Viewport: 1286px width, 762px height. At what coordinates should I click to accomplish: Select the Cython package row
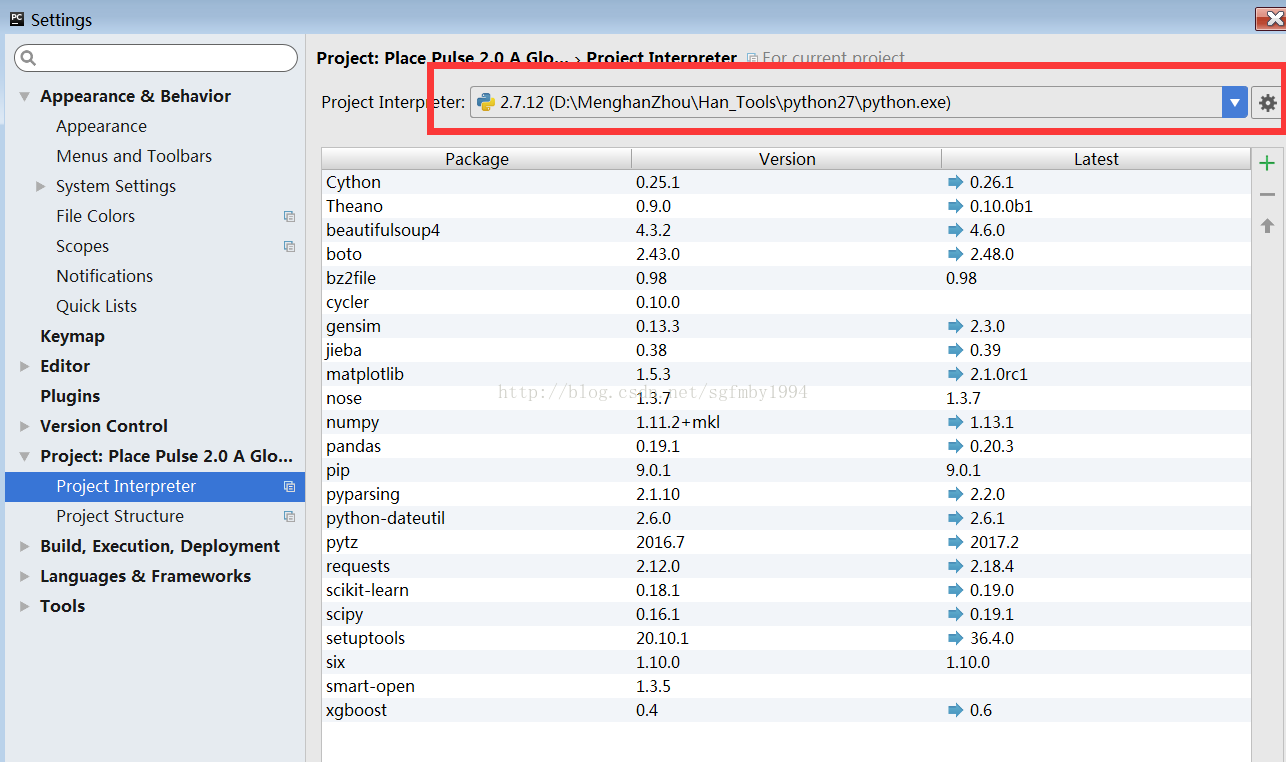point(786,182)
